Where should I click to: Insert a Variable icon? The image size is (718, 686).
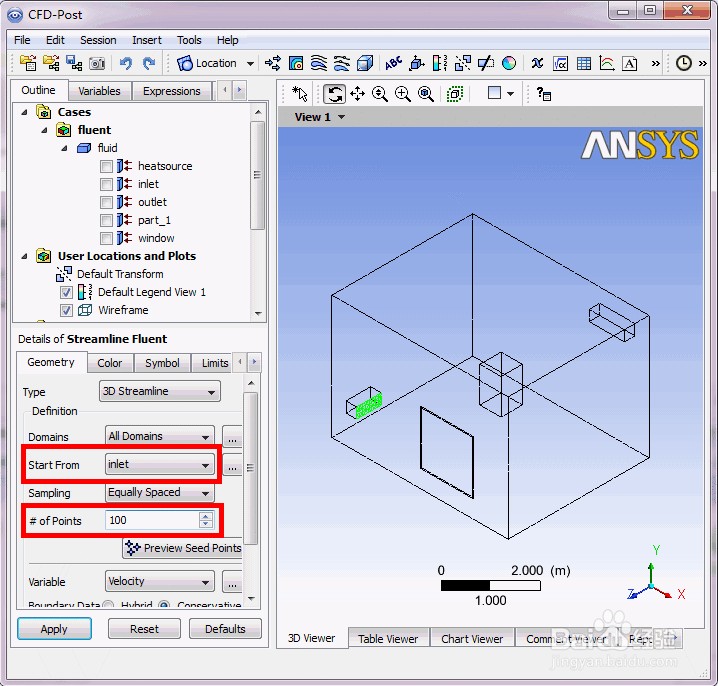537,63
